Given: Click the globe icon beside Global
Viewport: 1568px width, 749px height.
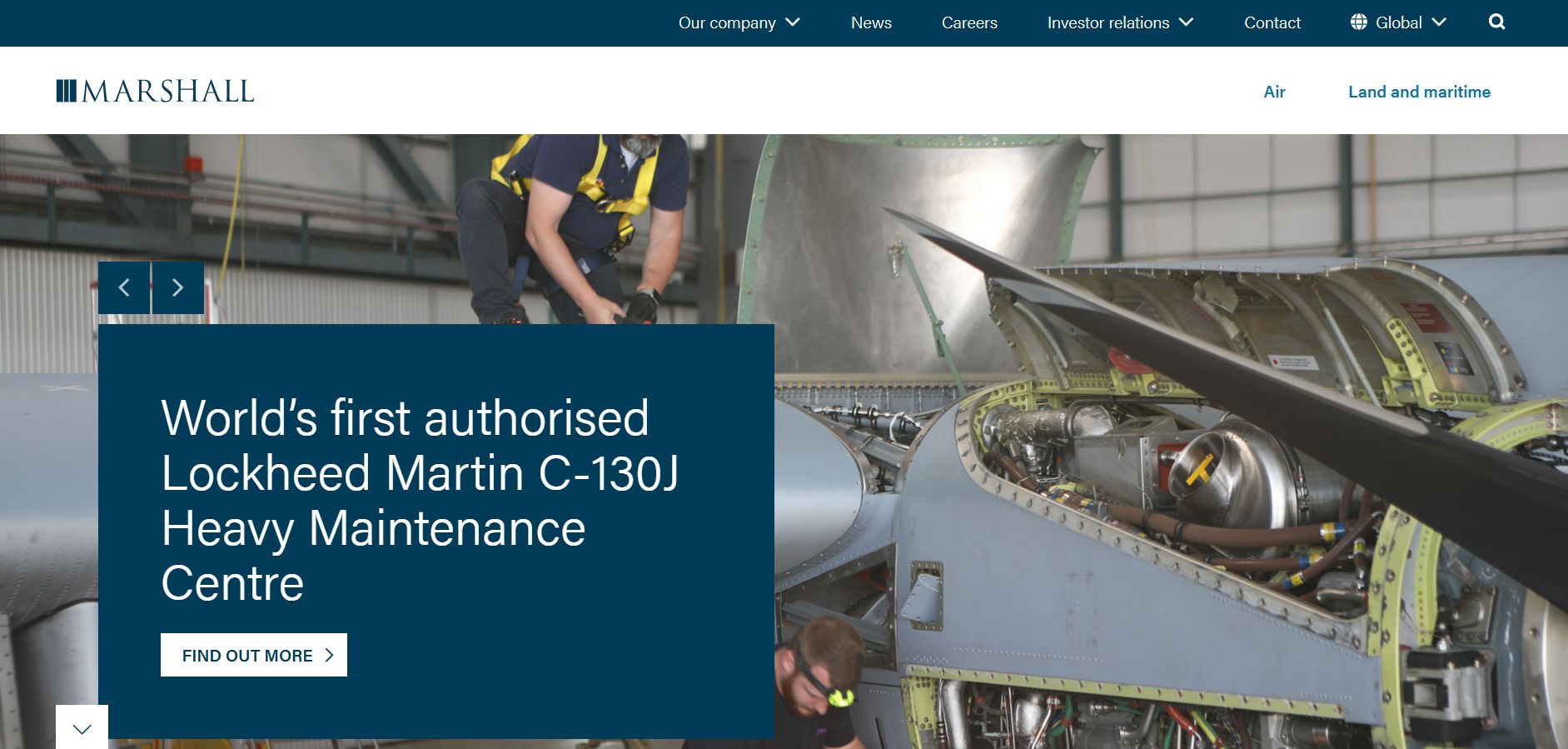Looking at the screenshot, I should (x=1359, y=22).
